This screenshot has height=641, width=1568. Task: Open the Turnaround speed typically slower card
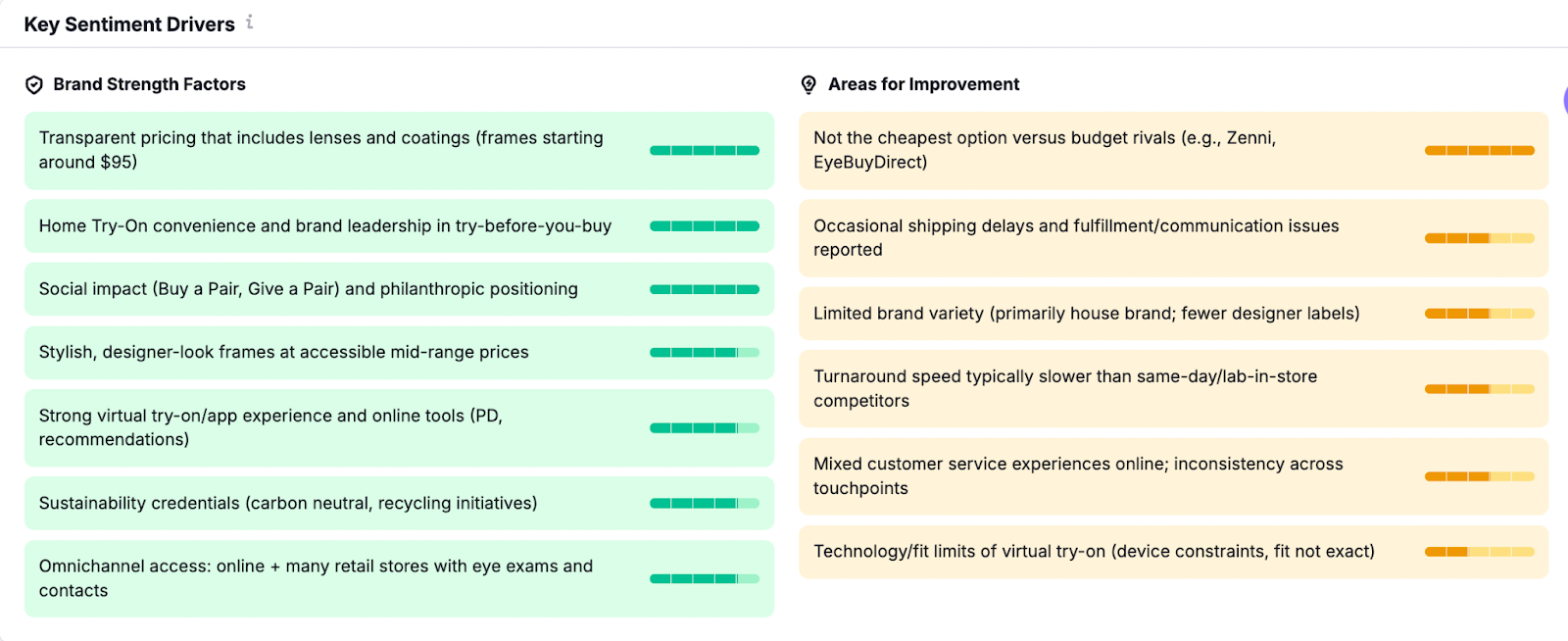pyautogui.click(x=1065, y=389)
